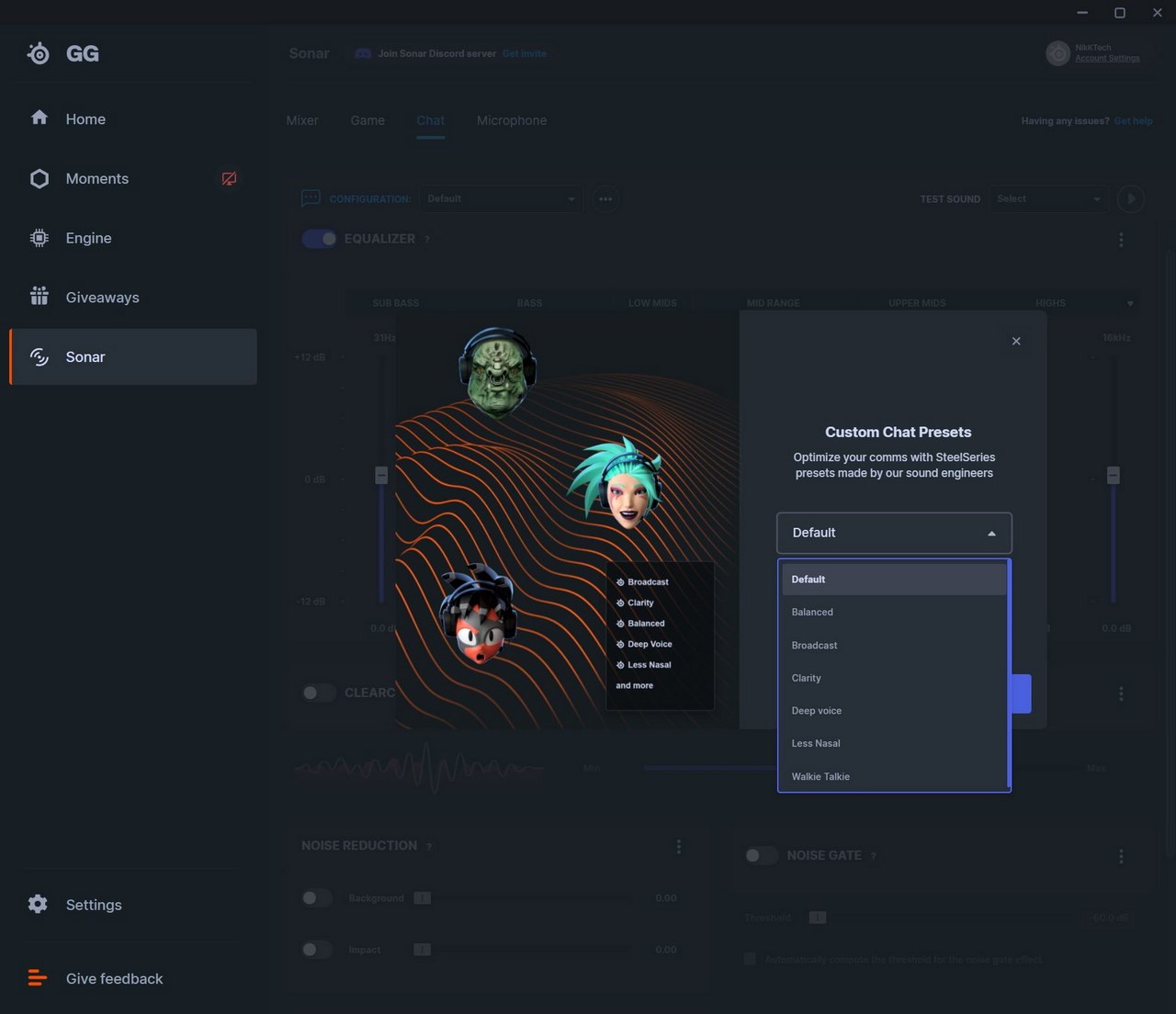Open ClearCast section options menu

pyautogui.click(x=1121, y=693)
